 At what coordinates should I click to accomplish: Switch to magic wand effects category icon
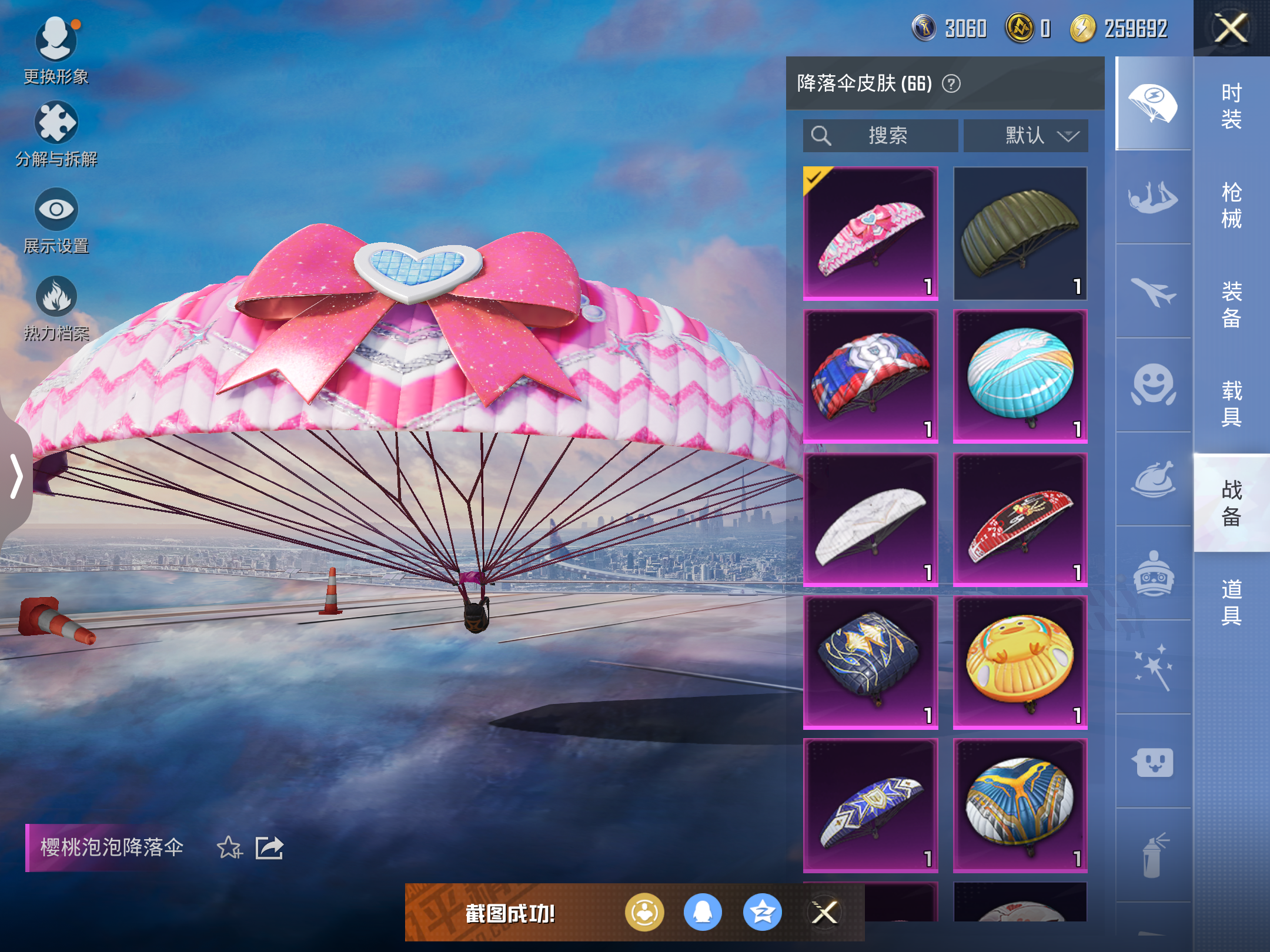coord(1153,668)
